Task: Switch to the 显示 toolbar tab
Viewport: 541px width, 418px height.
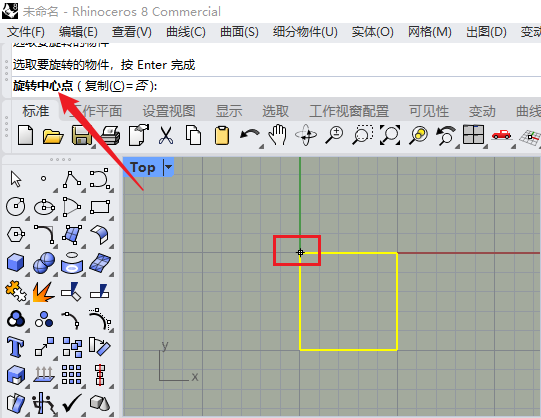Action: (x=229, y=111)
